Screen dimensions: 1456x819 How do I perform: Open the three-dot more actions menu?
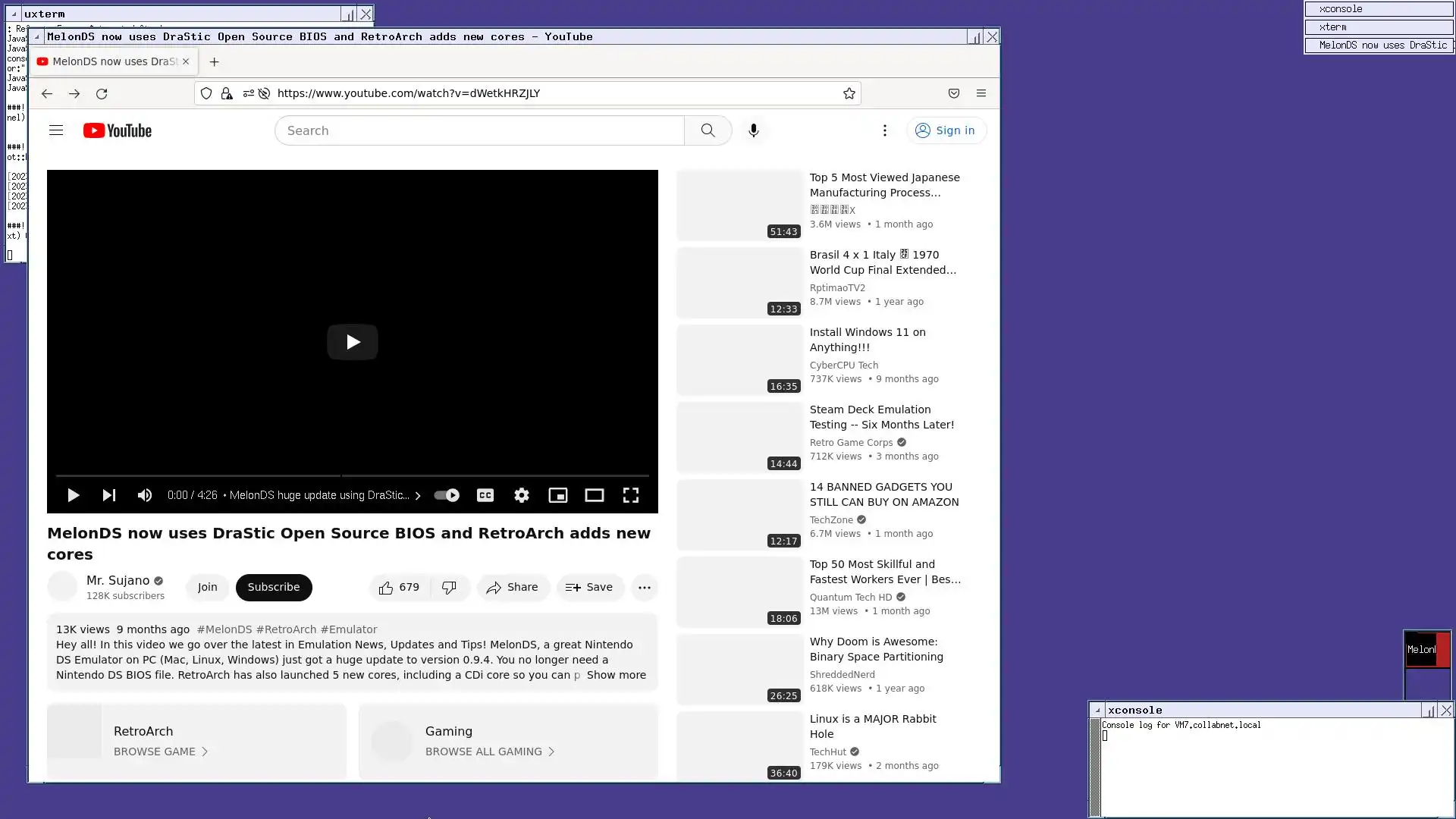645,588
